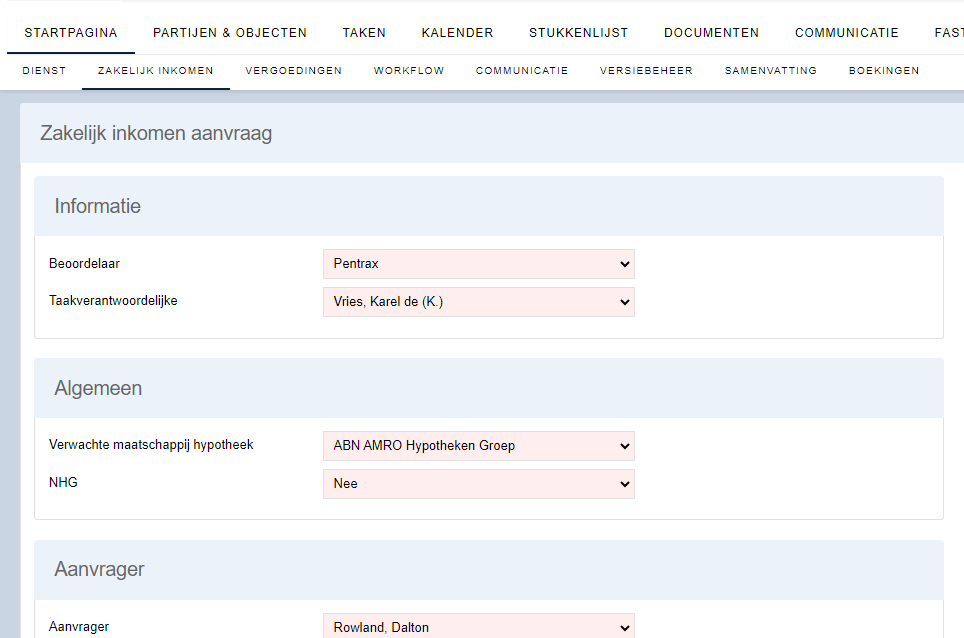This screenshot has height=638, width=964.
Task: Open the Dienst sub-tab
Action: (x=44, y=71)
